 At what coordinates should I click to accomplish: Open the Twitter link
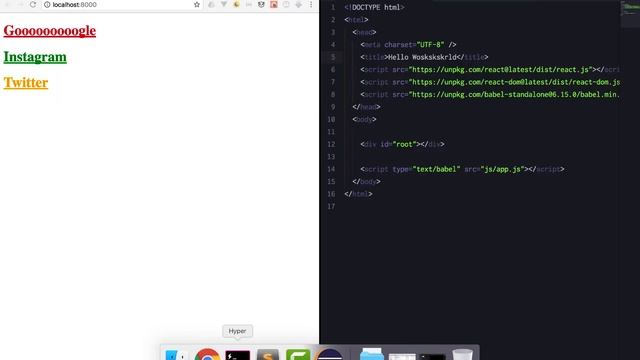click(x=26, y=83)
